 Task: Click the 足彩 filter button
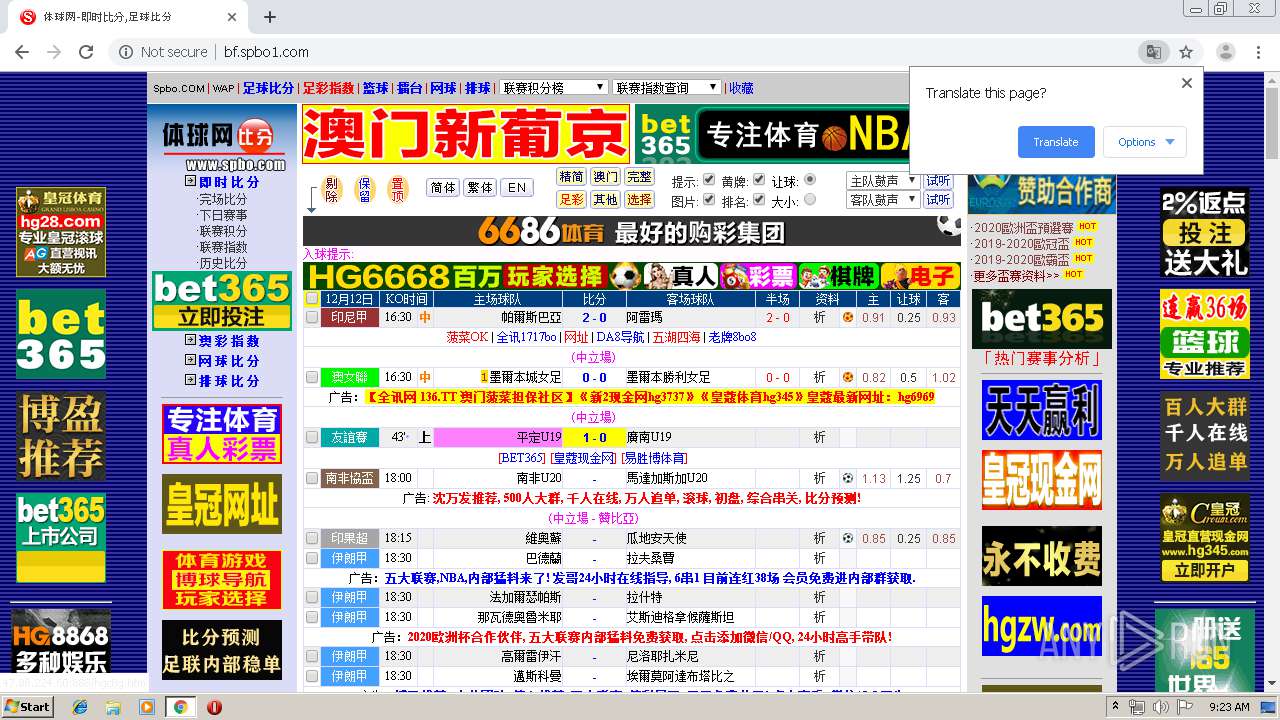tap(572, 199)
